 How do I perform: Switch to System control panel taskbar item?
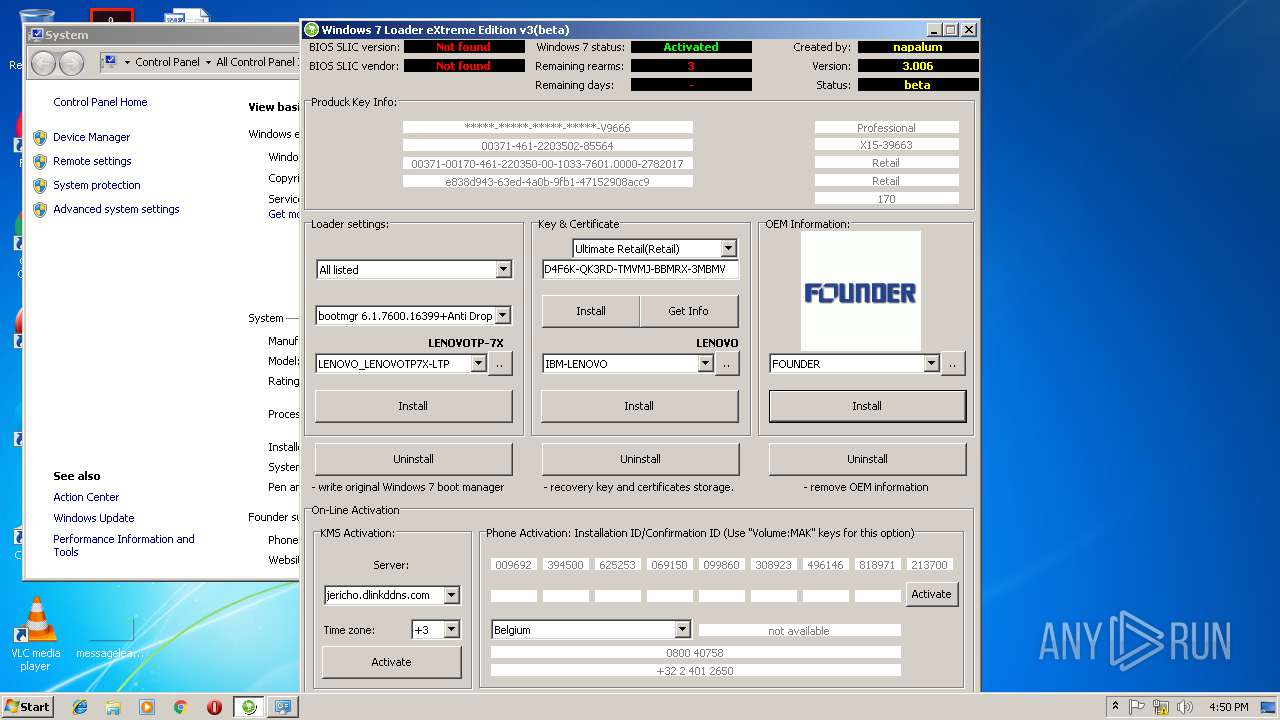point(283,707)
